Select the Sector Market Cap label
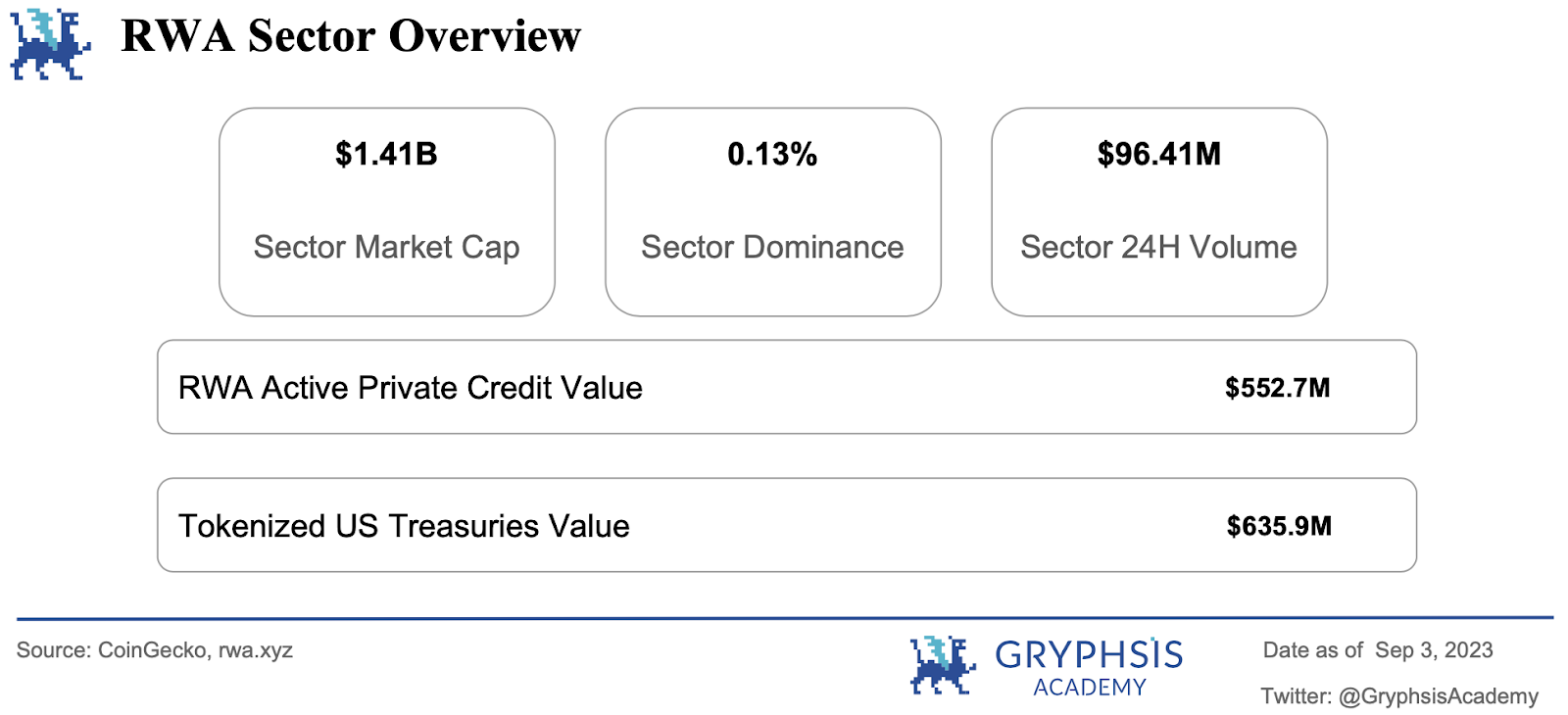The height and width of the screenshot is (715, 1568). 386,247
